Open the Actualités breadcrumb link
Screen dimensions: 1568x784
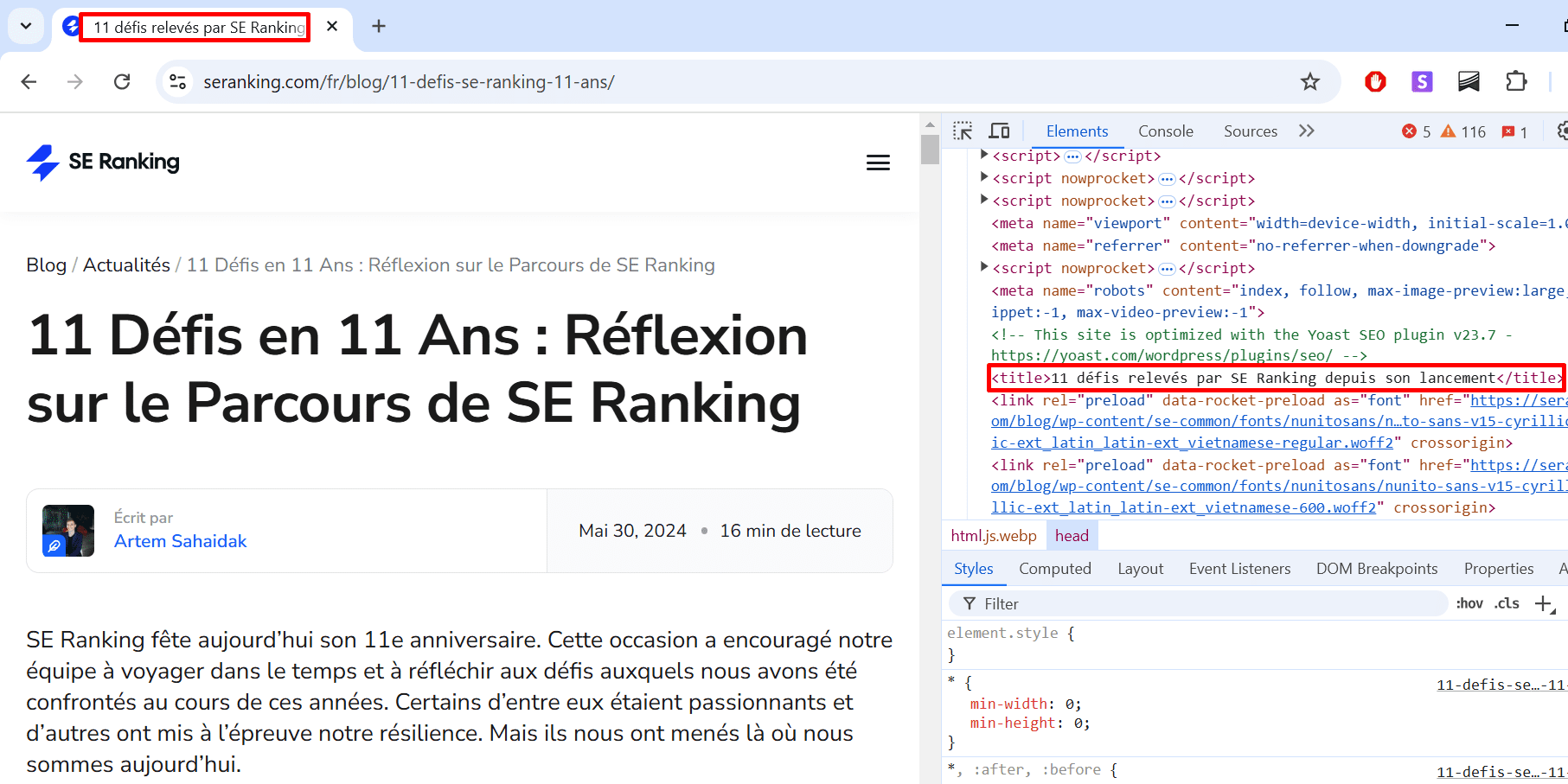(126, 265)
